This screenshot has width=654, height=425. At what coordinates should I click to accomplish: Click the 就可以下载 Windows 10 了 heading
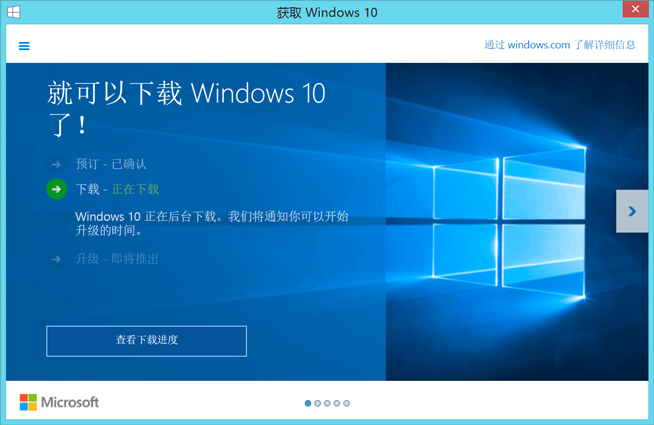pyautogui.click(x=186, y=108)
